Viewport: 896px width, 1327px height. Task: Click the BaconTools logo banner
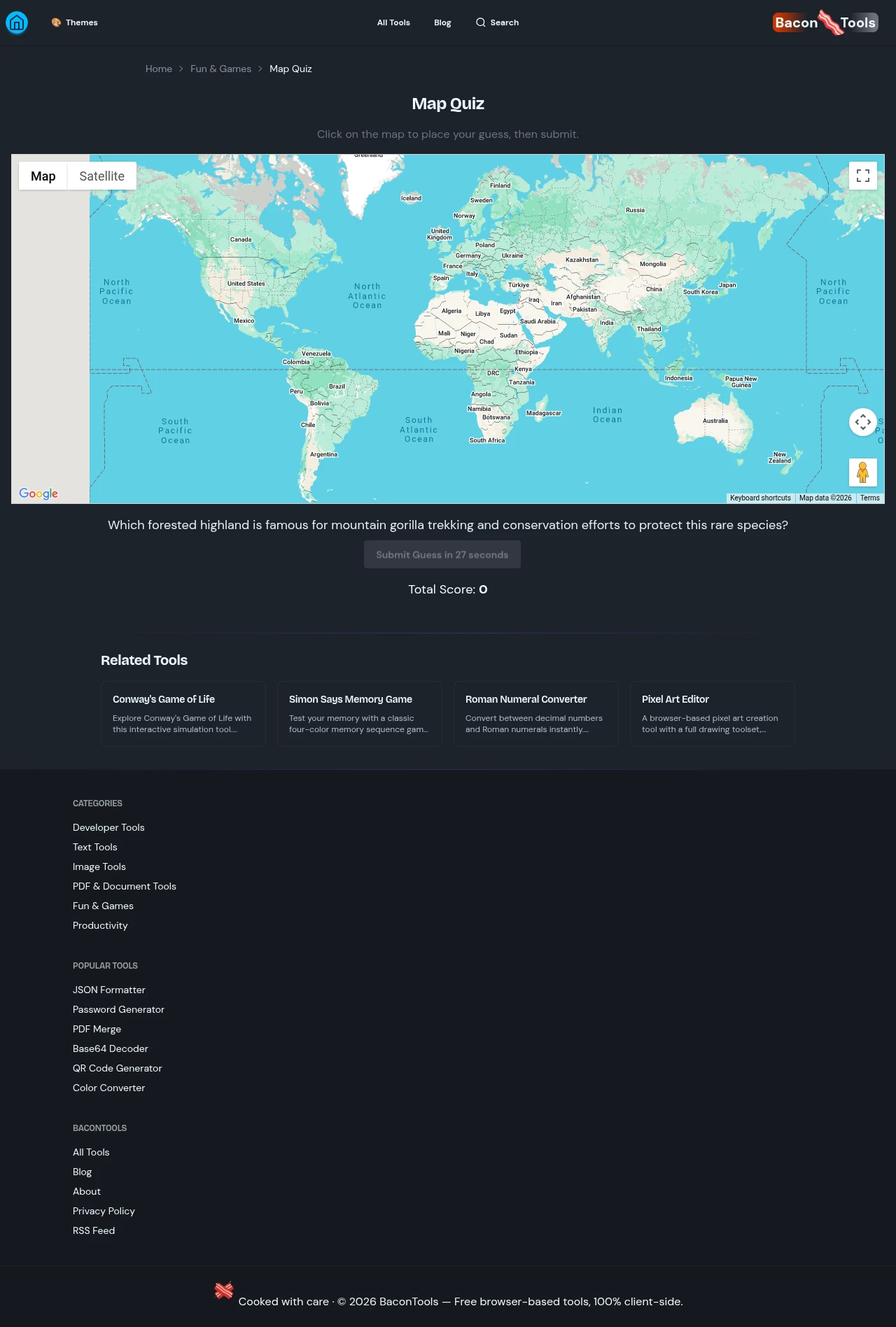825,22
